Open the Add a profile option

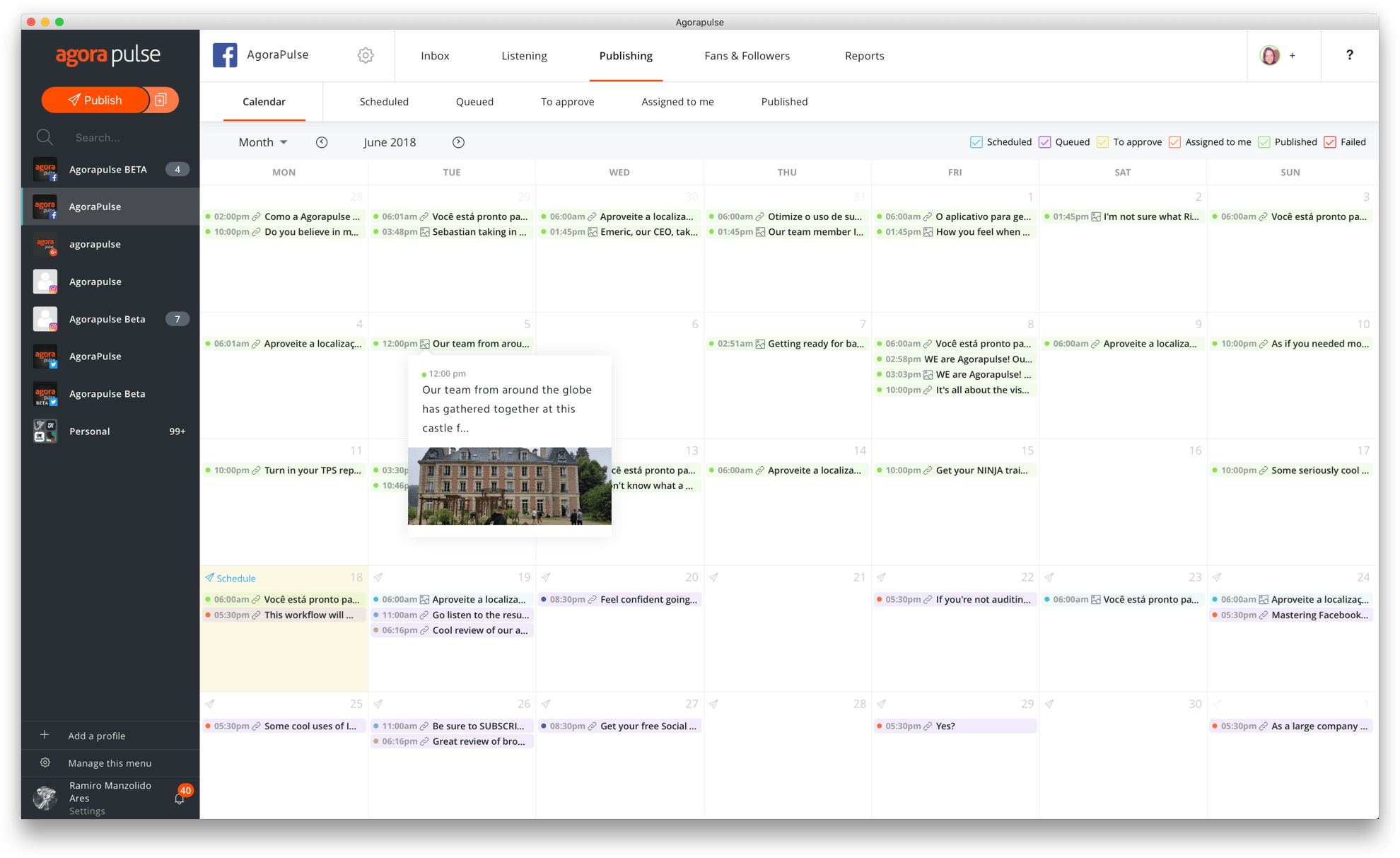[98, 735]
